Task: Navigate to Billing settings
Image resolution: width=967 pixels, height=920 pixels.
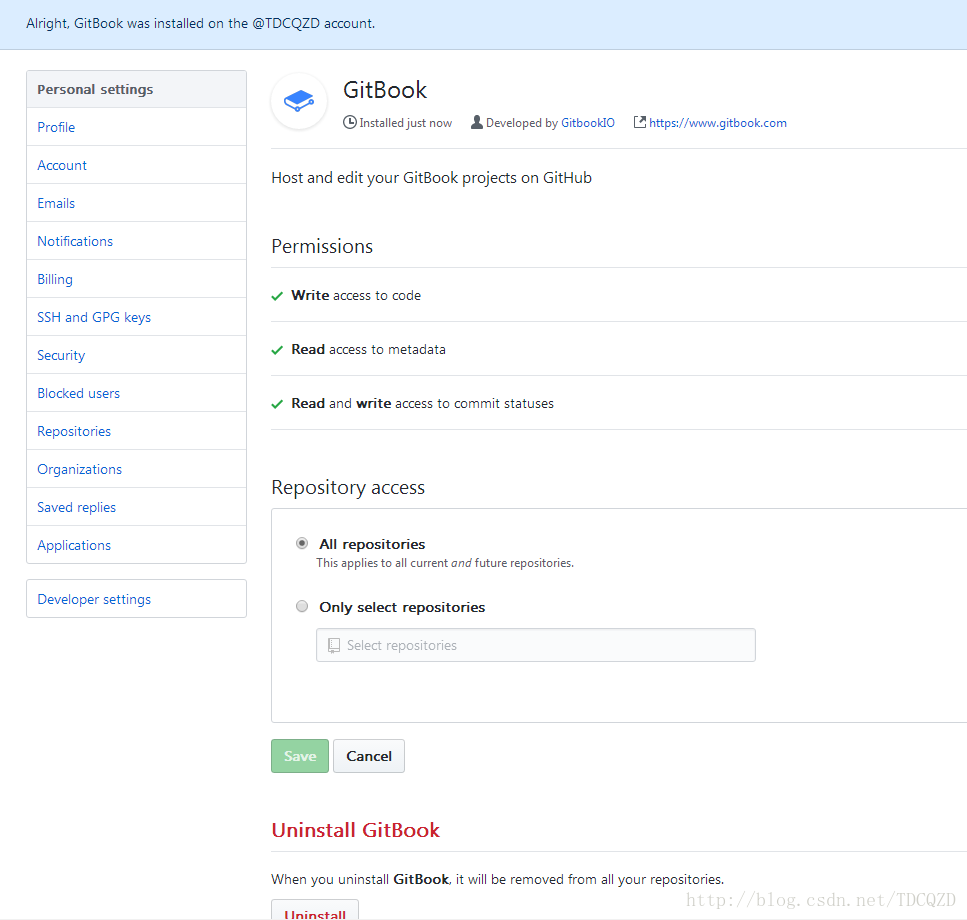Action: coord(136,279)
